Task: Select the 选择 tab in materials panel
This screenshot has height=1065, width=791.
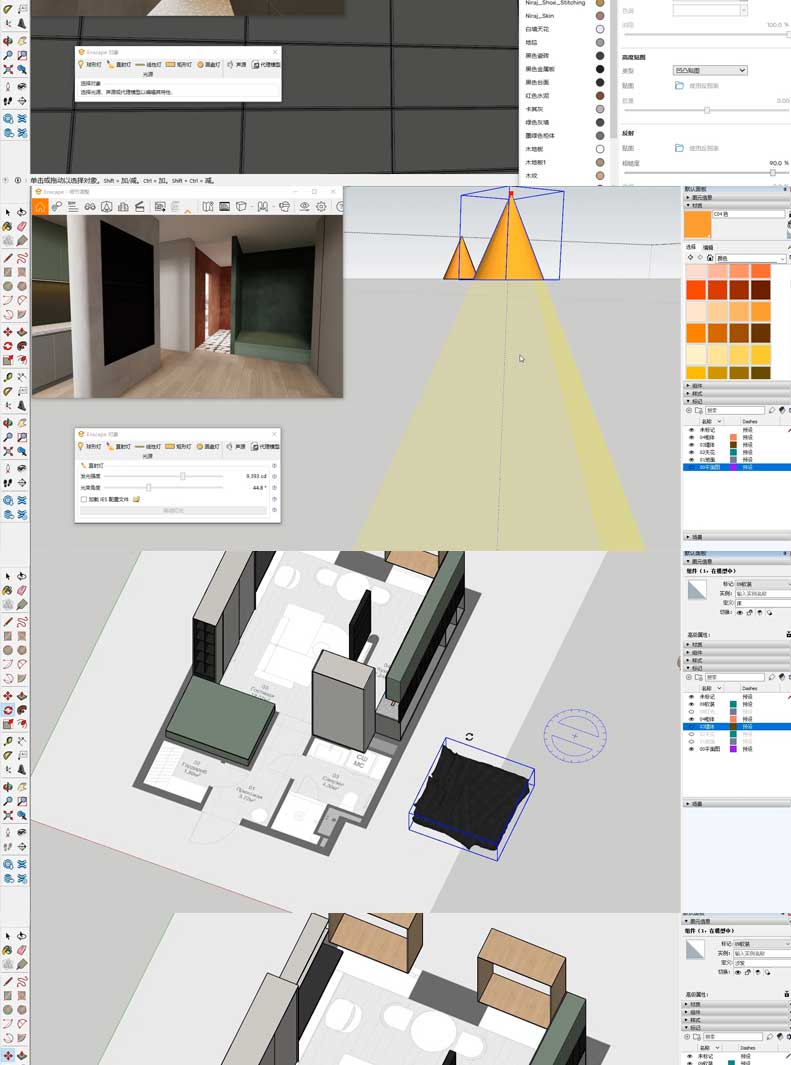Action: tap(691, 247)
